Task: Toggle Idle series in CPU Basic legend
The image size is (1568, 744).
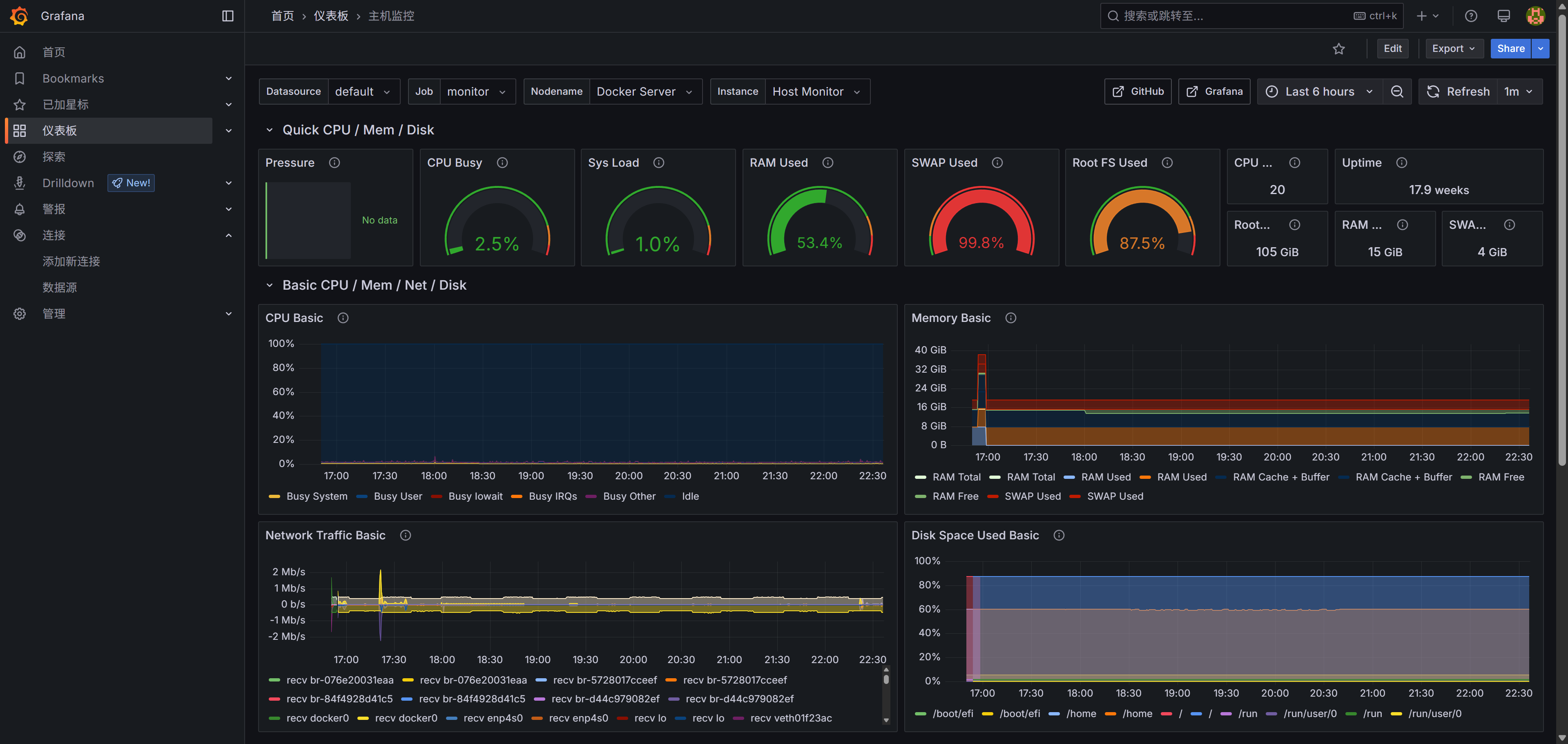Action: coord(690,496)
